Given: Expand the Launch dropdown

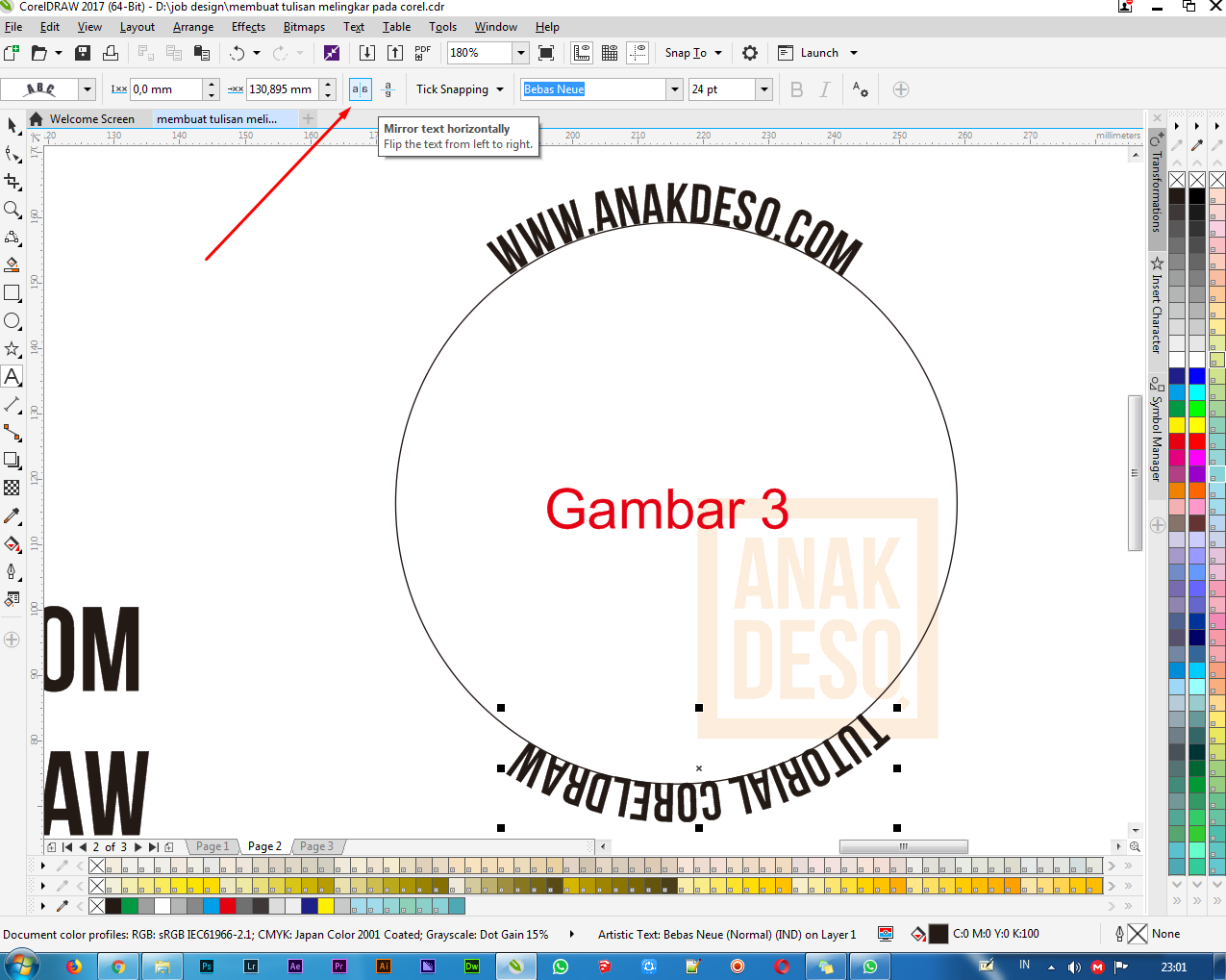Looking at the screenshot, I should point(853,53).
